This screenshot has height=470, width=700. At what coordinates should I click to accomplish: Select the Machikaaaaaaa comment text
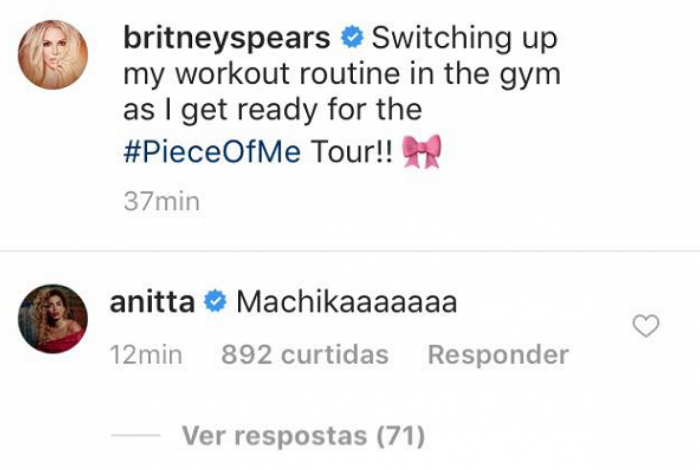pyautogui.click(x=346, y=302)
